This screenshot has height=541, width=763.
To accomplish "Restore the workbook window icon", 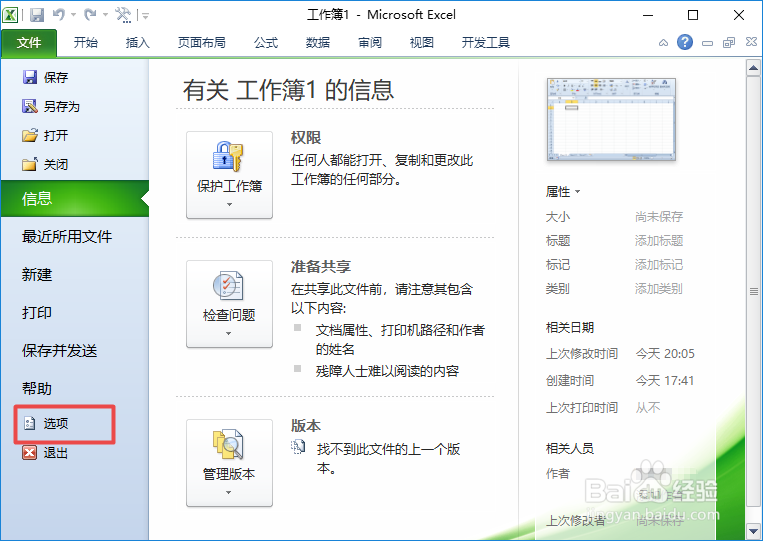I will pyautogui.click(x=729, y=43).
